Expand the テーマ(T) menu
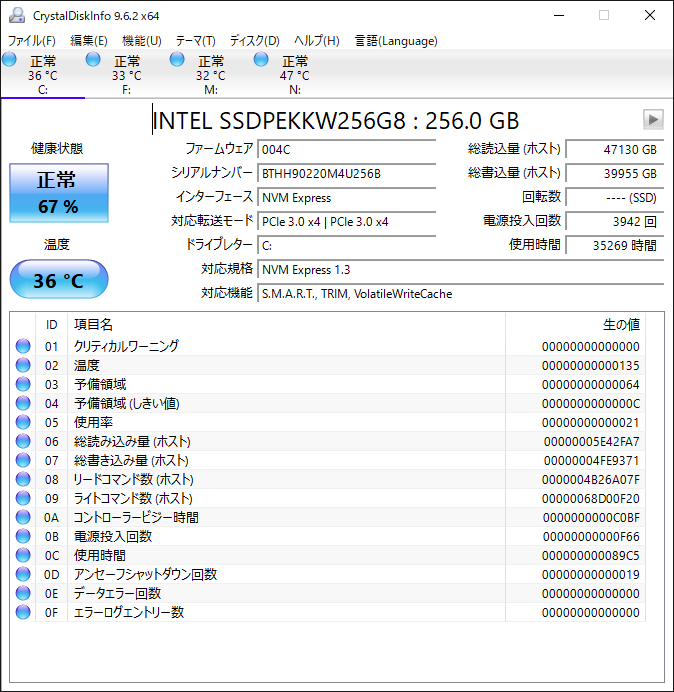Image resolution: width=674 pixels, height=692 pixels. [x=196, y=41]
